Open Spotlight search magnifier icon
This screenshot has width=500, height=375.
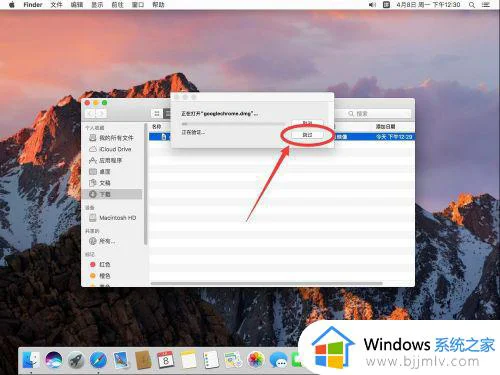tap(472, 5)
